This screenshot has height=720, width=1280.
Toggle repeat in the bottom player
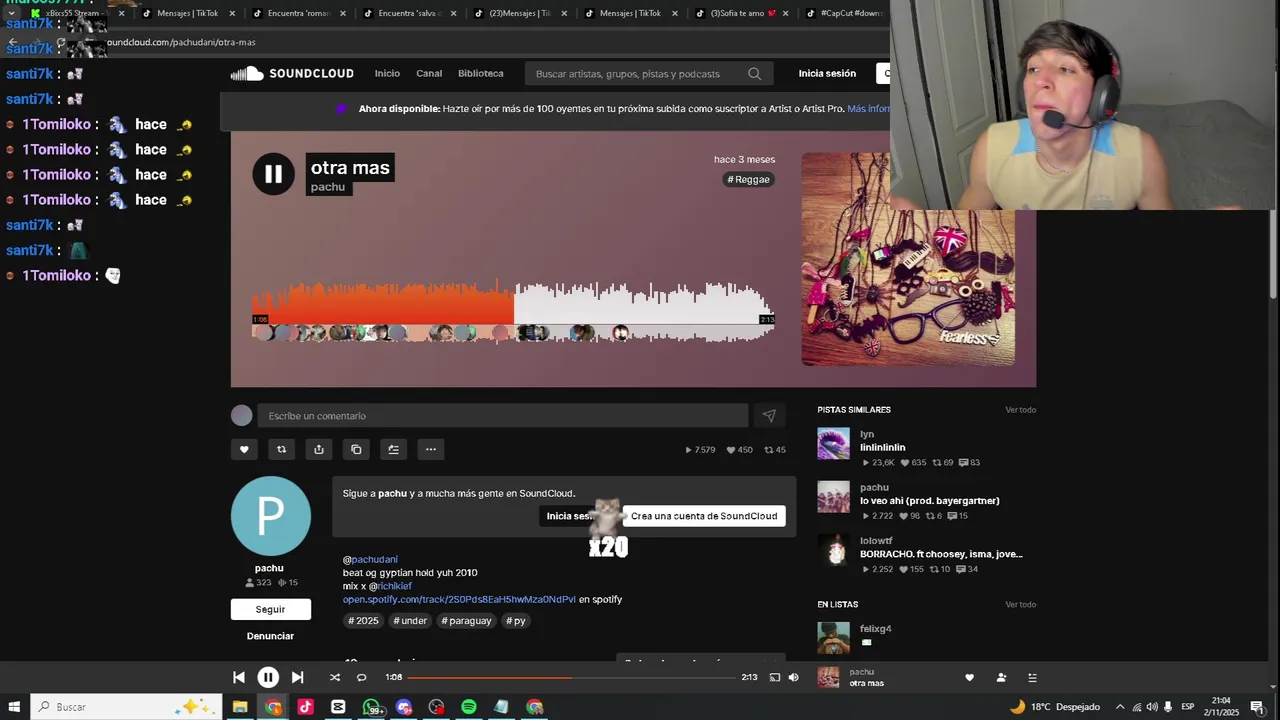tap(361, 677)
